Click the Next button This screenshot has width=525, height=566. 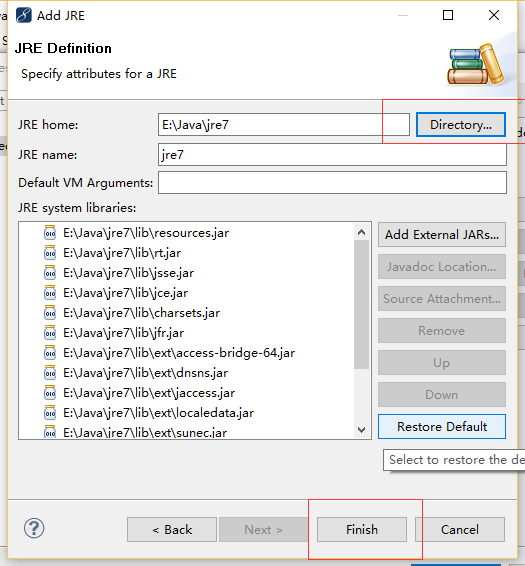(x=264, y=530)
